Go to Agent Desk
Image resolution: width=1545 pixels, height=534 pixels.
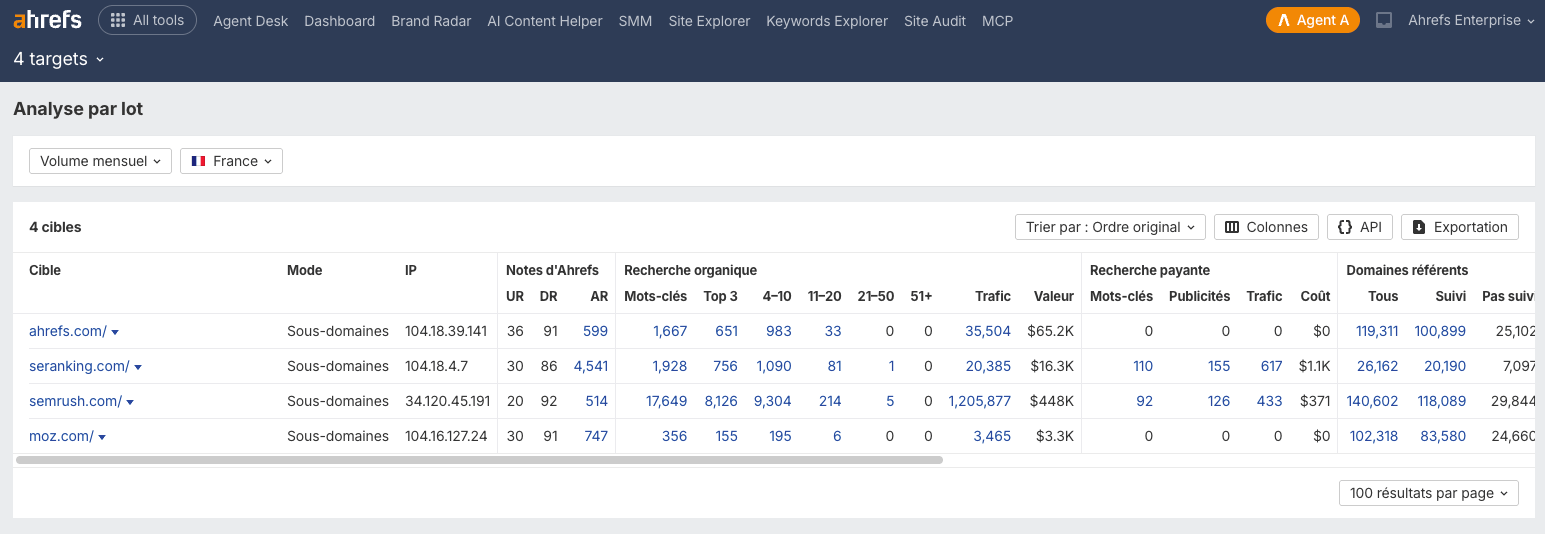coord(251,21)
